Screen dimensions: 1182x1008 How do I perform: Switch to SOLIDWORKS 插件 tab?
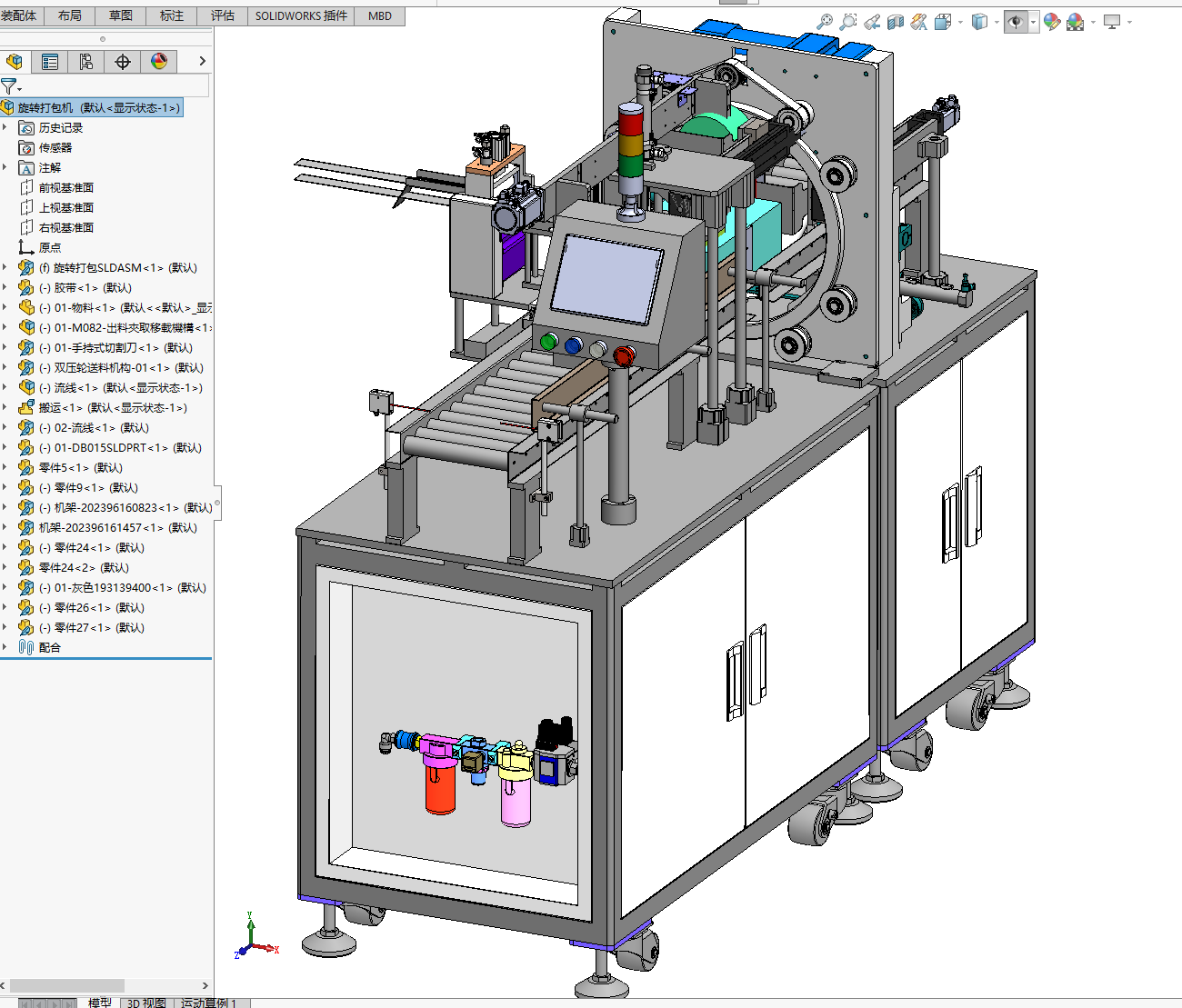click(x=301, y=15)
